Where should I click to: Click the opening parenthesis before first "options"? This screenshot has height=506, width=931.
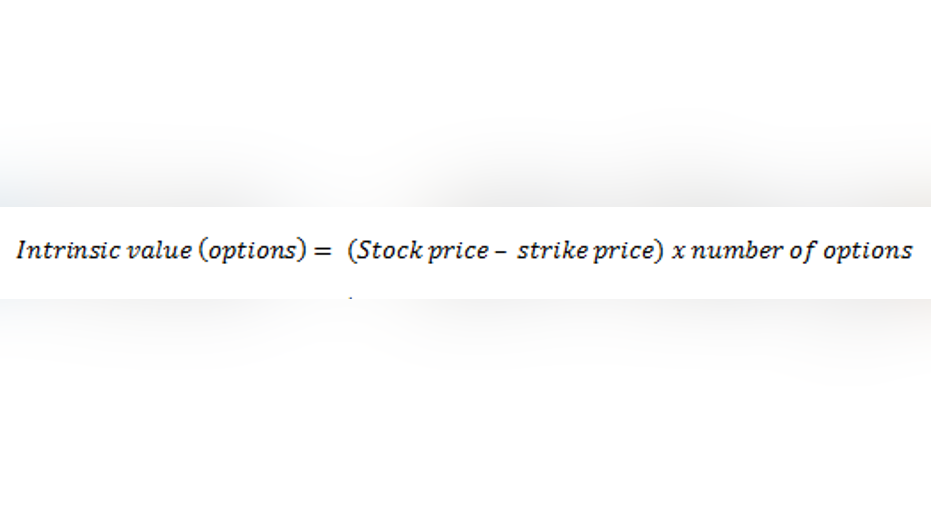[x=204, y=251]
